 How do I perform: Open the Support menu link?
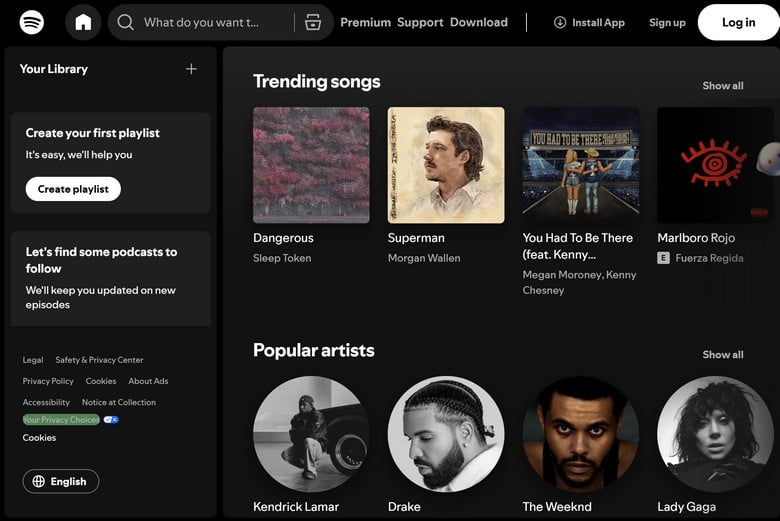[x=420, y=22]
